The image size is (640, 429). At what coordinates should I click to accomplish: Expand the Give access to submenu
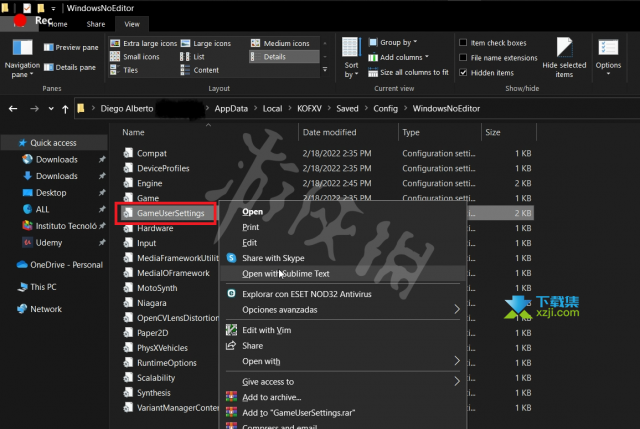[x=343, y=382]
